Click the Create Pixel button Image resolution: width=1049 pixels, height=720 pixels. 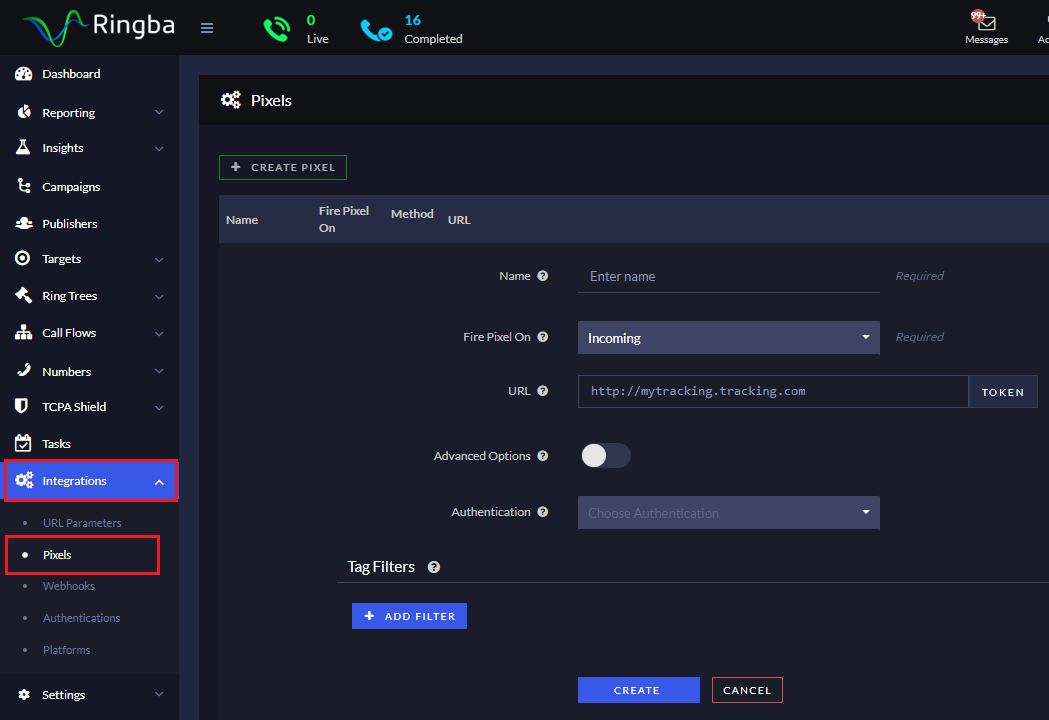click(x=283, y=167)
